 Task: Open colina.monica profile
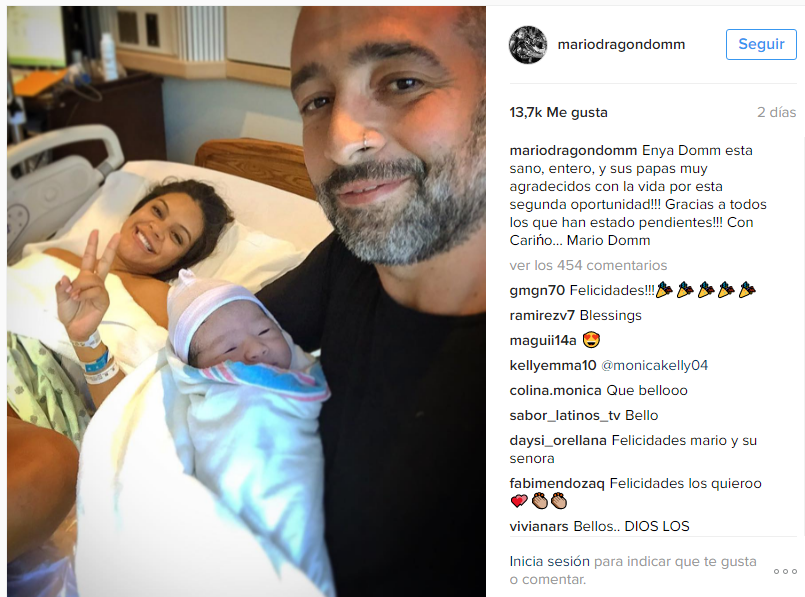(x=555, y=391)
